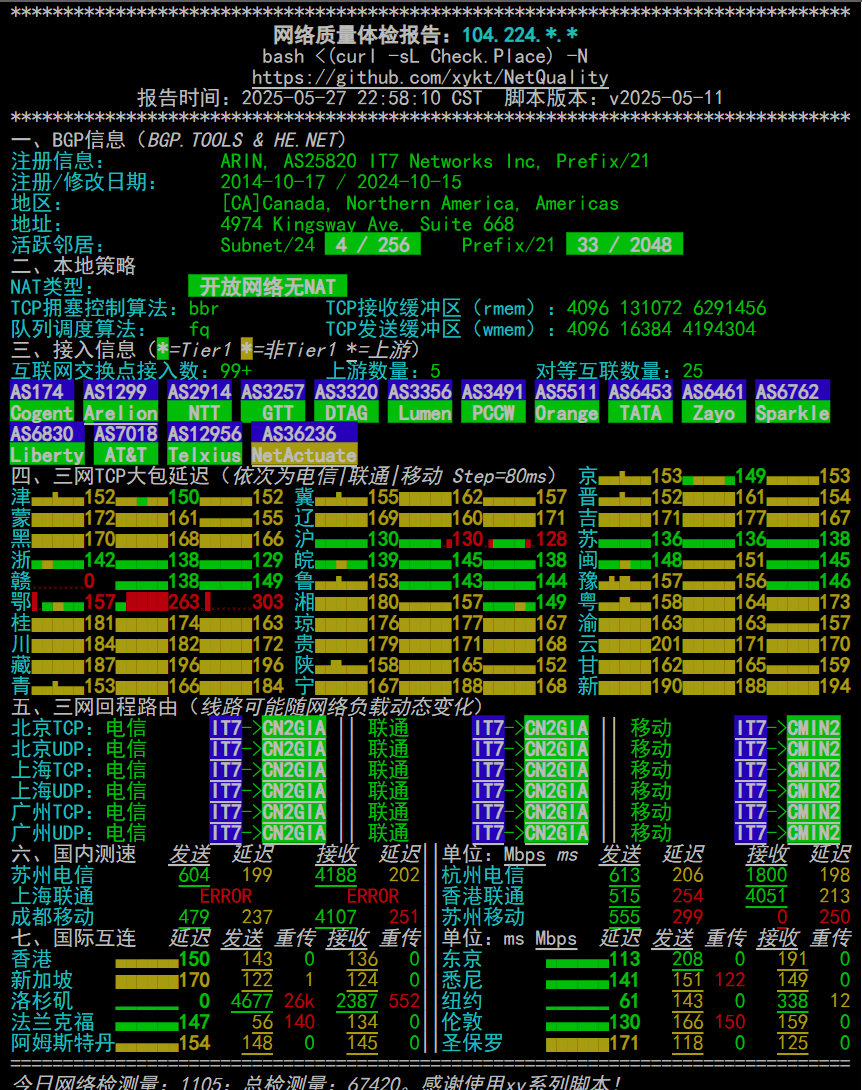Click the 东京 latency 113
This screenshot has width=862, height=1090.
tap(624, 959)
